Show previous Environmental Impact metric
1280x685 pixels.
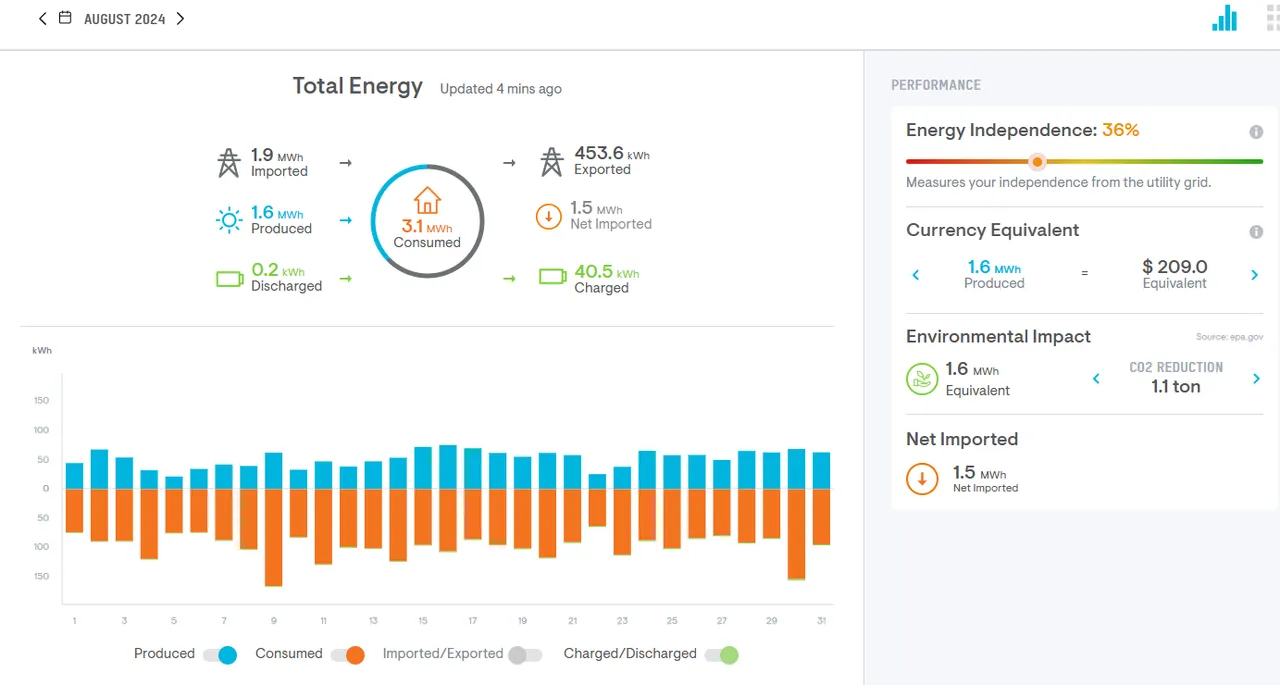tap(1096, 378)
